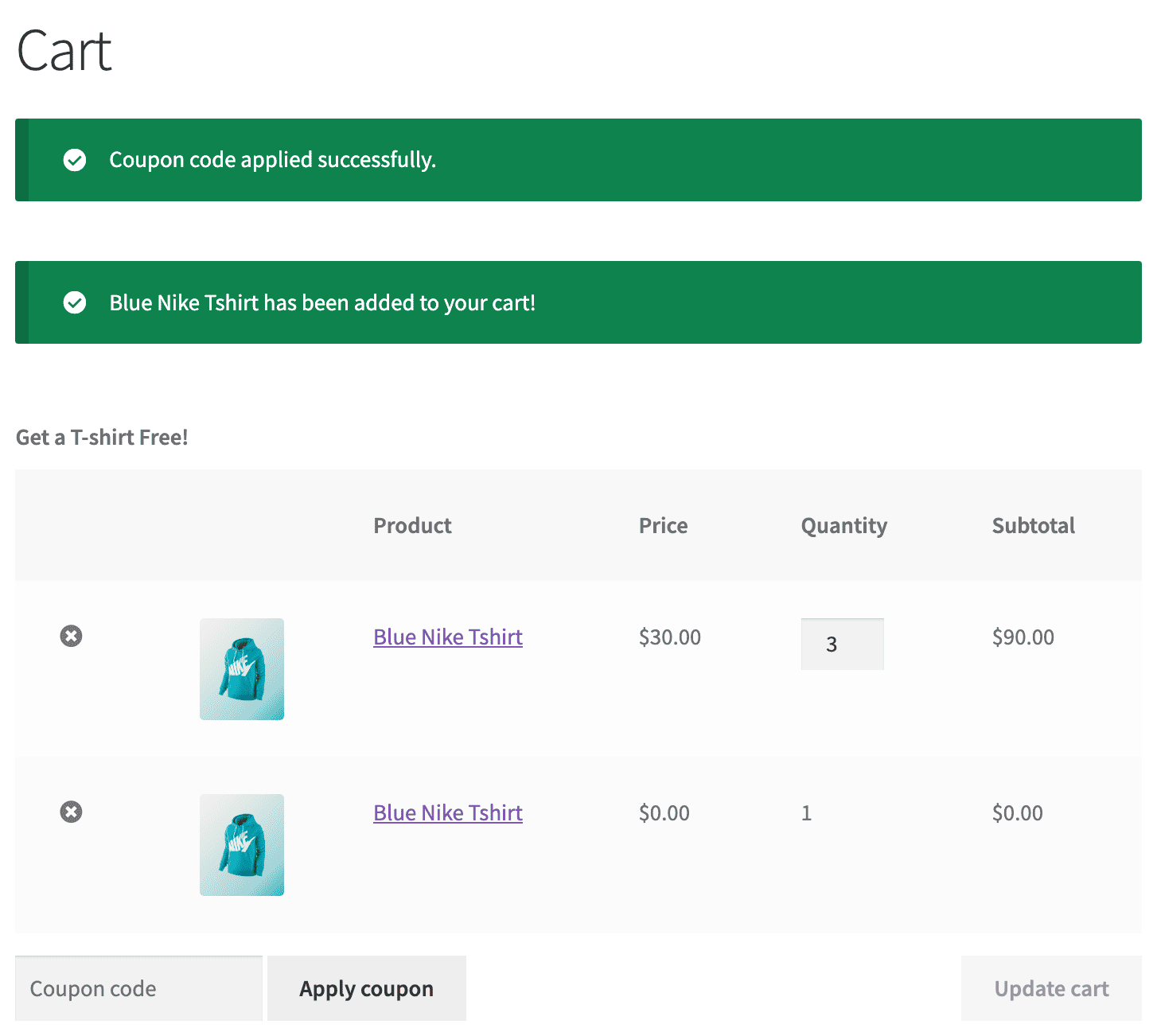1157x1036 pixels.
Task: Click the free item's product thumbnail
Action: [x=241, y=845]
